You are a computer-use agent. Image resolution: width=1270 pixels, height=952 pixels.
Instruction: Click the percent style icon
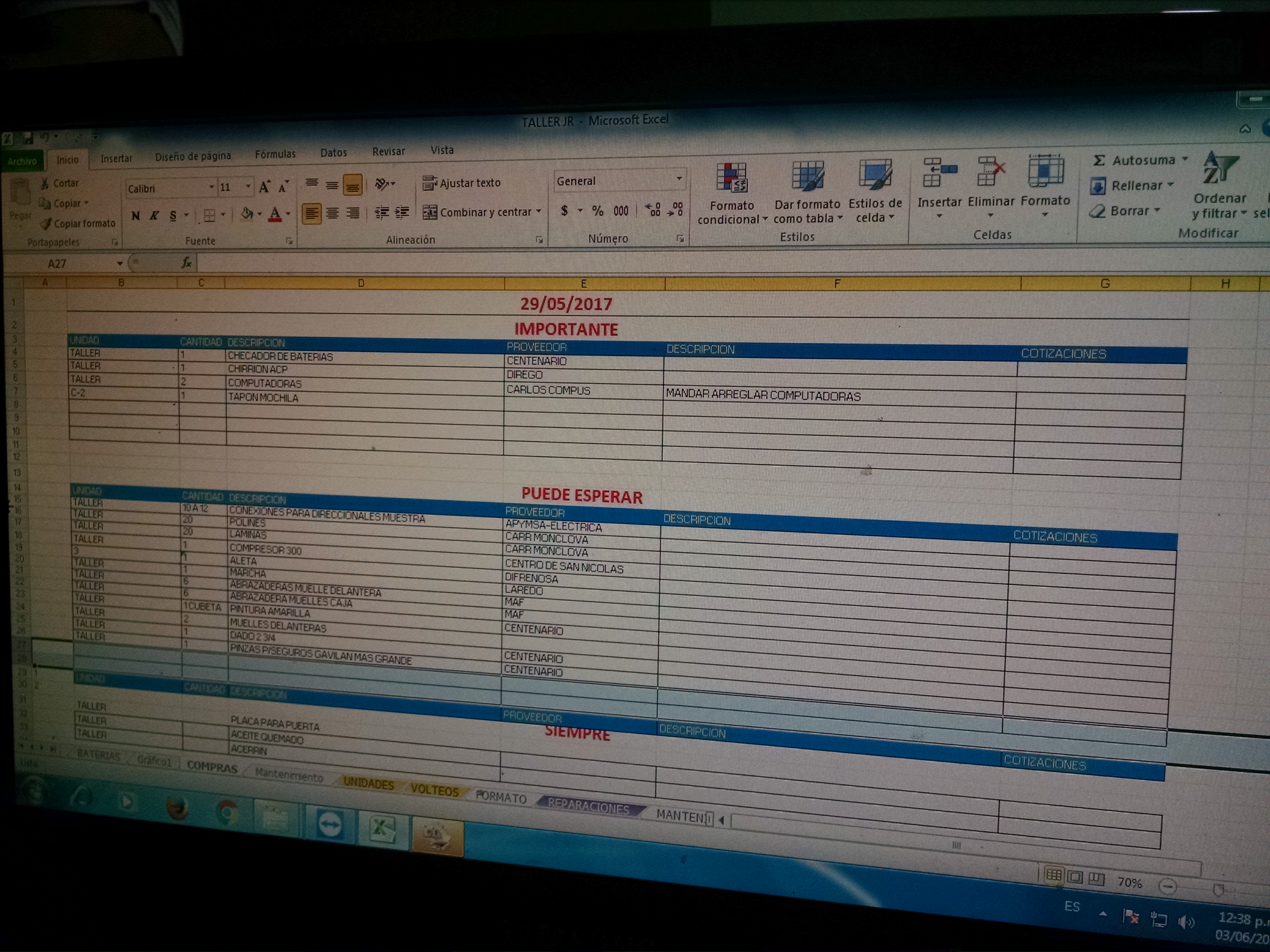pyautogui.click(x=598, y=211)
